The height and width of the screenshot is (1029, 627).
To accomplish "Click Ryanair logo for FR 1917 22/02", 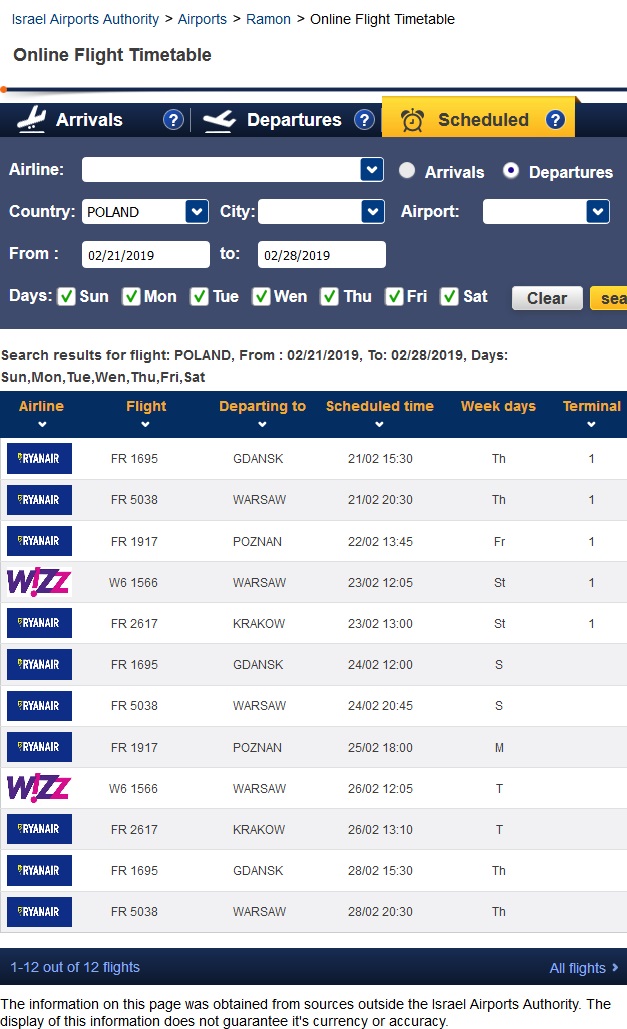I will click(x=39, y=541).
